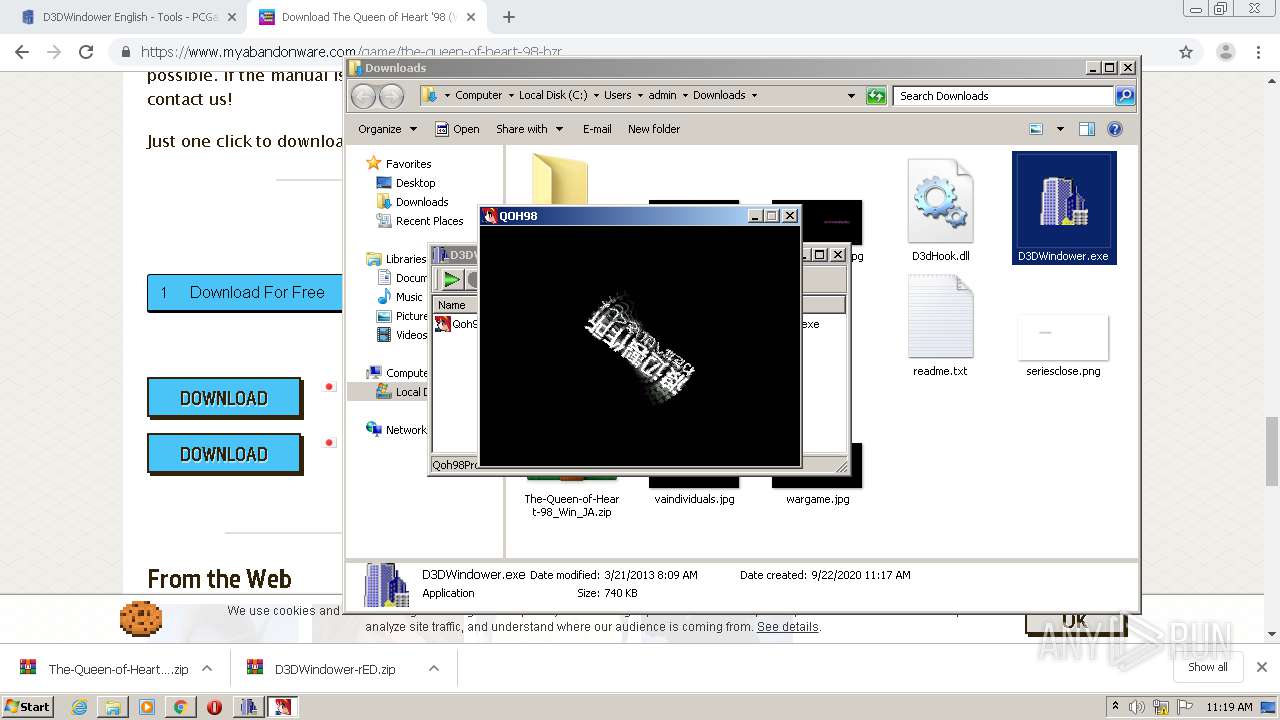The height and width of the screenshot is (720, 1280).
Task: Click Download For Free button
Action: pyautogui.click(x=245, y=293)
